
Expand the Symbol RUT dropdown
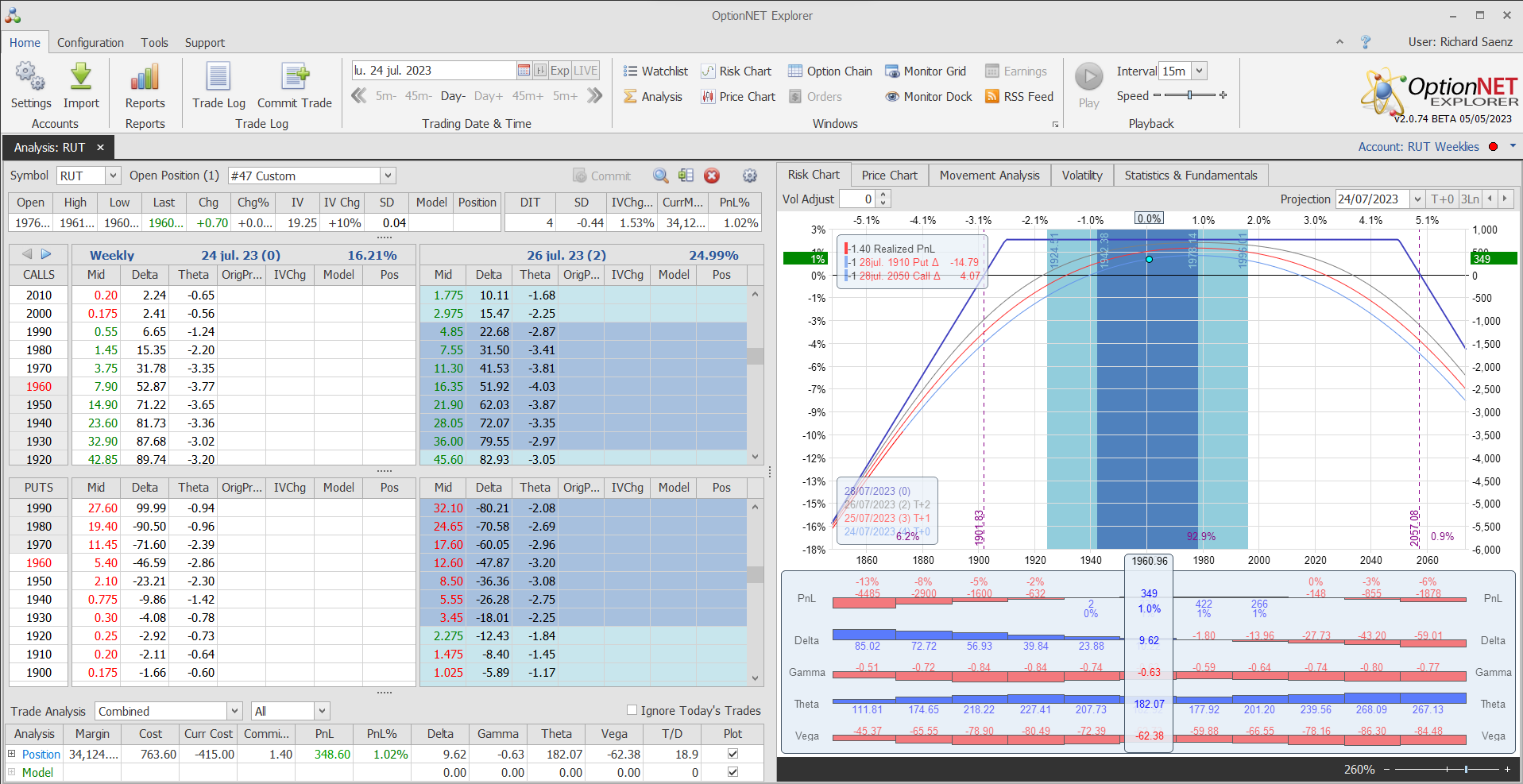(113, 176)
